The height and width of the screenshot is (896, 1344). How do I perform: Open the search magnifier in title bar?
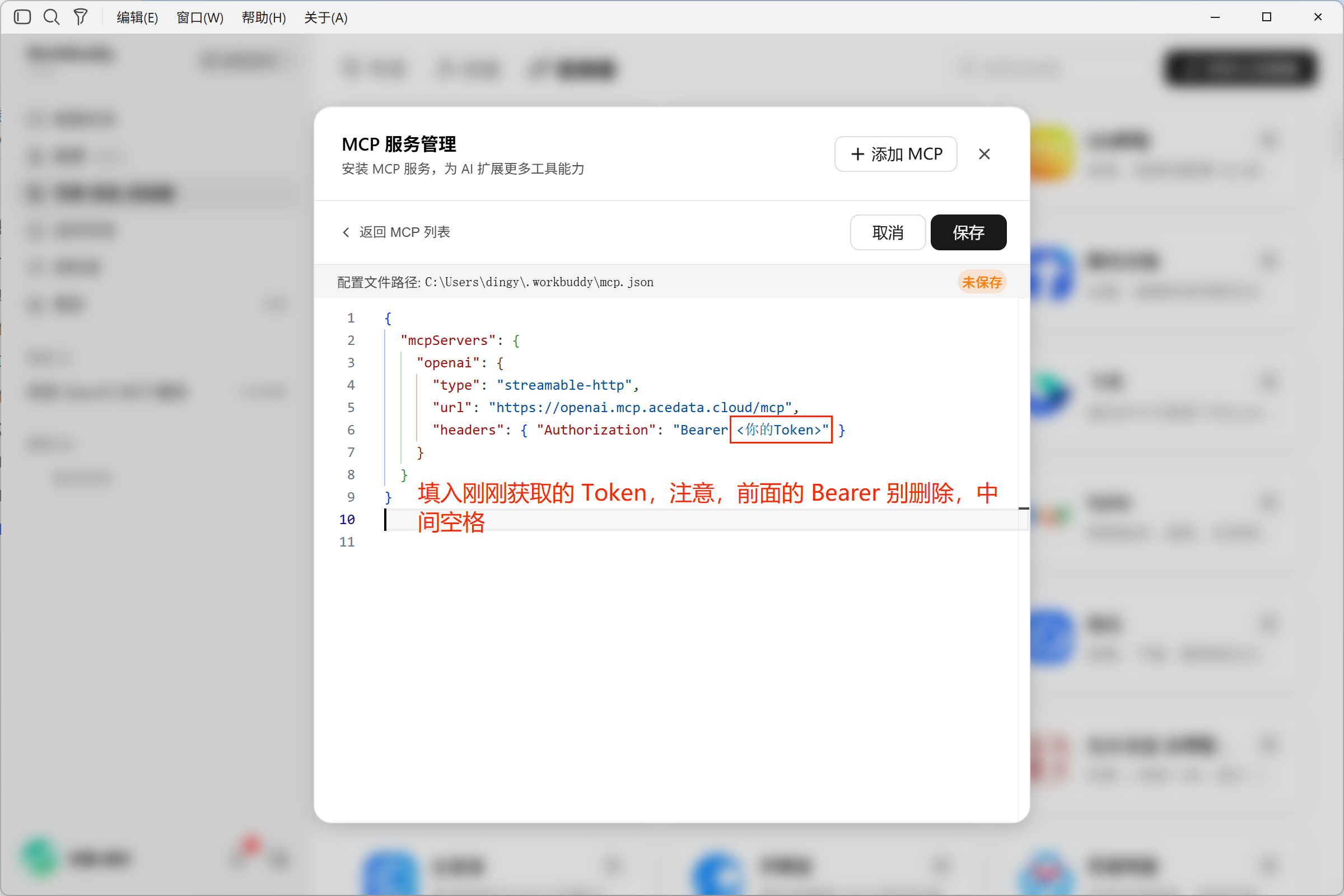click(x=52, y=17)
